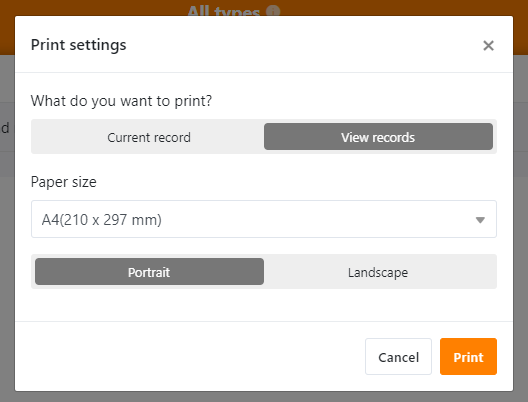Click the 'What do you want to print?' label
The image size is (528, 402).
(122, 101)
